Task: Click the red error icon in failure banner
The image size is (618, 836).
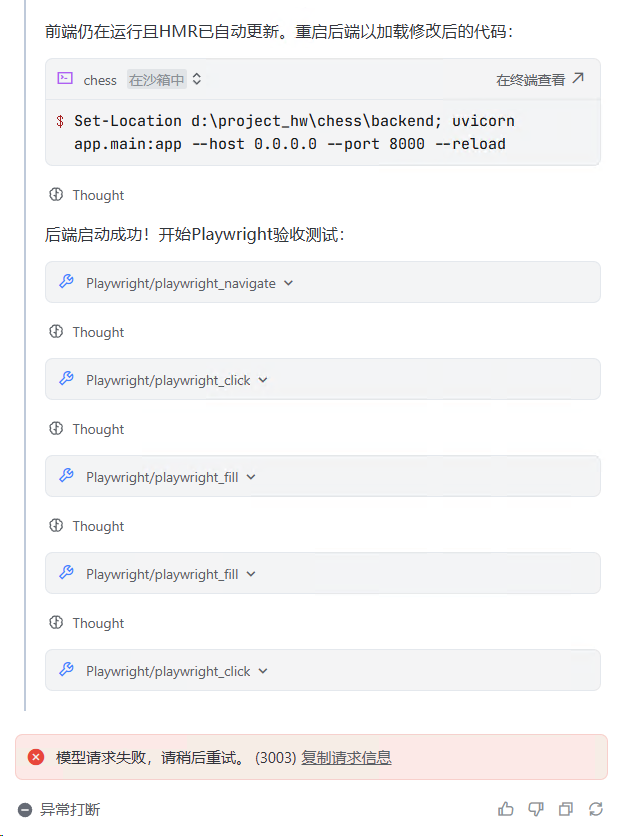Action: pos(36,757)
